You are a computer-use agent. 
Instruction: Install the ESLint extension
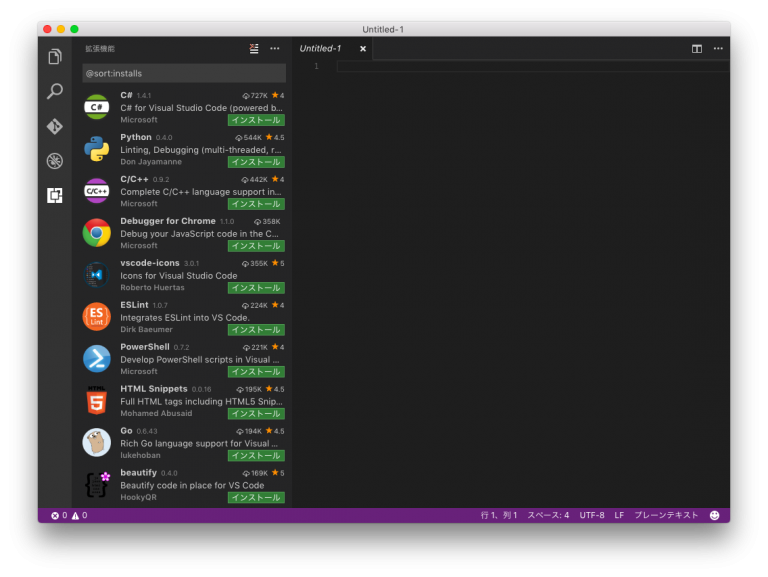pyautogui.click(x=256, y=330)
